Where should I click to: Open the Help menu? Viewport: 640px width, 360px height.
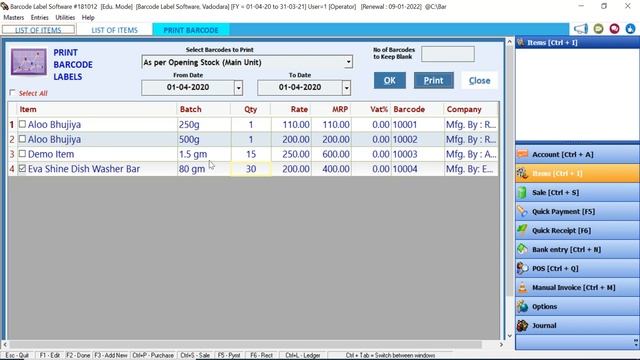click(88, 18)
